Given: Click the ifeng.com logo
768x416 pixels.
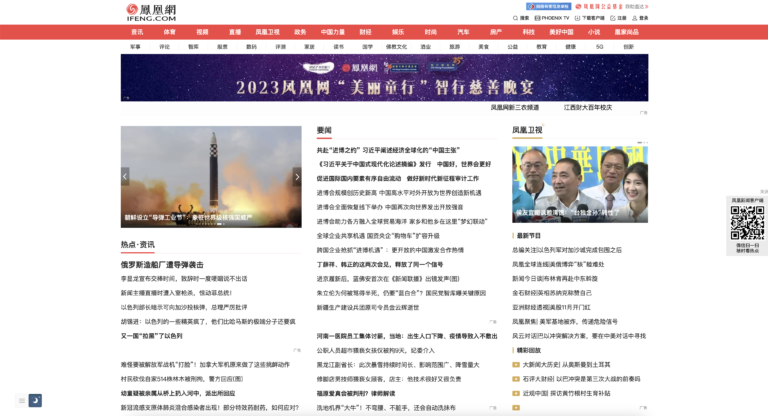Looking at the screenshot, I should click(x=151, y=12).
